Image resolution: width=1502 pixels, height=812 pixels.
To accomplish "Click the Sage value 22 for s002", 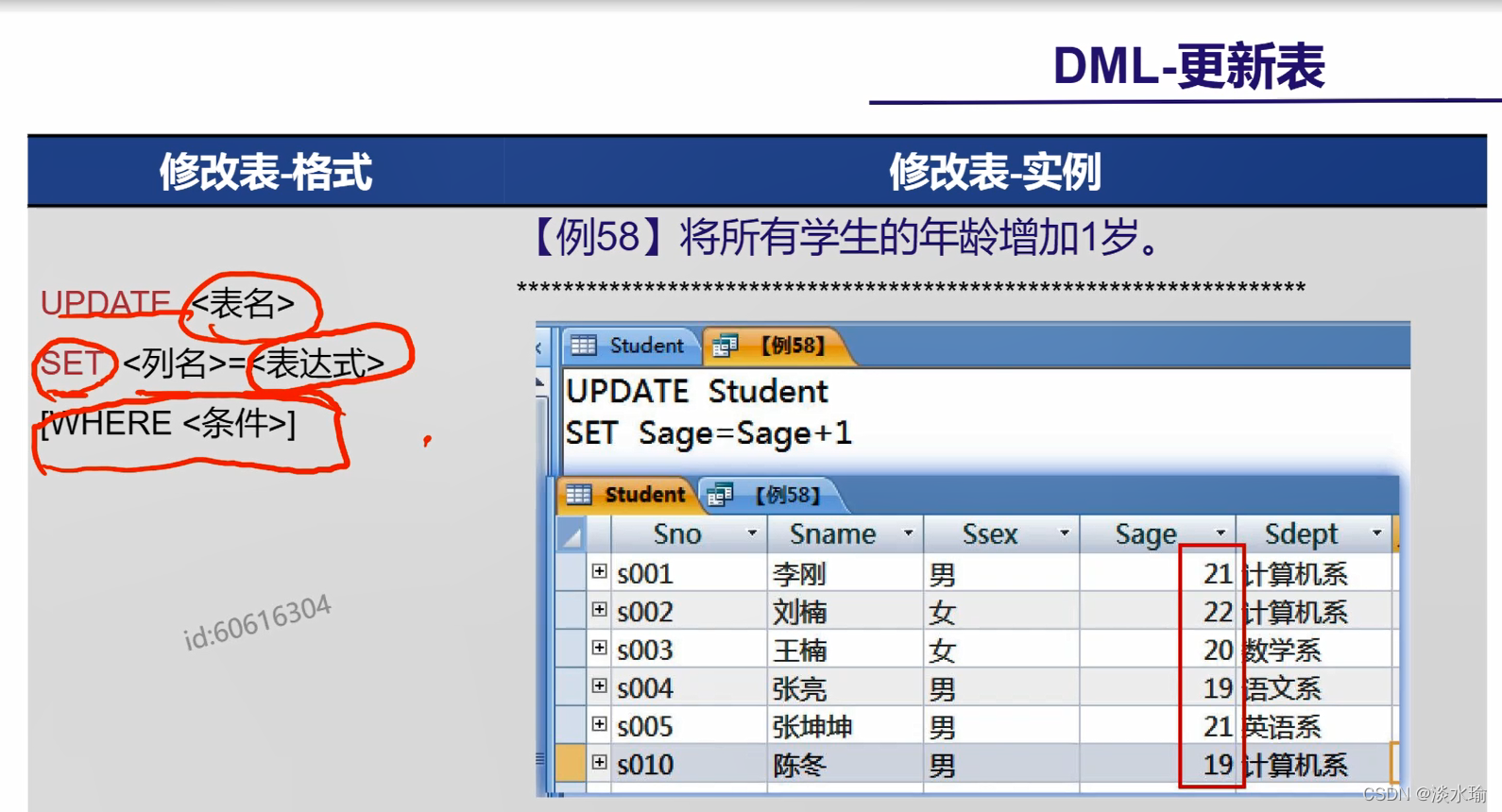I will pos(1158,612).
